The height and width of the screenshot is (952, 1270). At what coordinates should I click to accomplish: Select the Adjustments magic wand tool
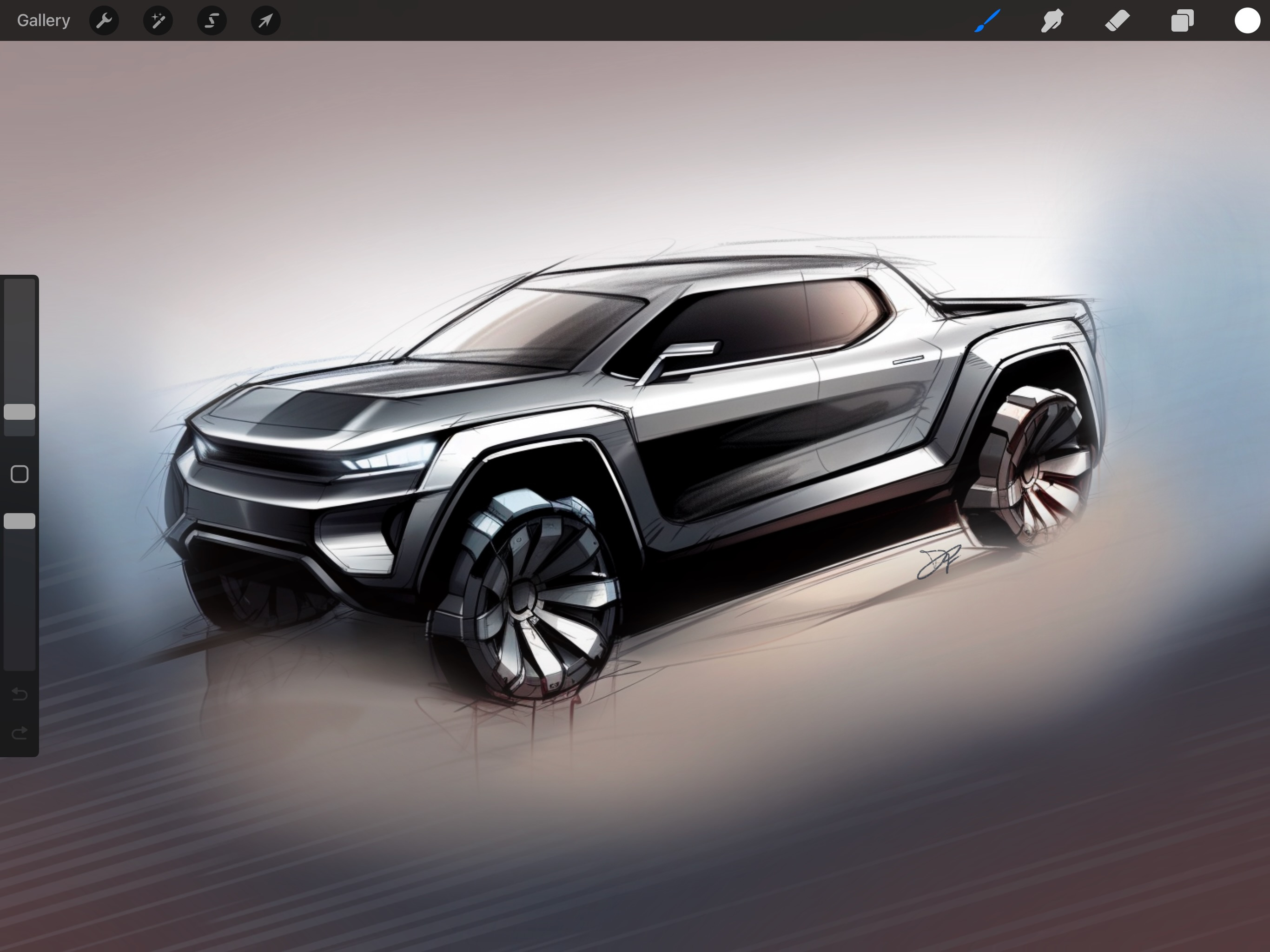[x=157, y=20]
